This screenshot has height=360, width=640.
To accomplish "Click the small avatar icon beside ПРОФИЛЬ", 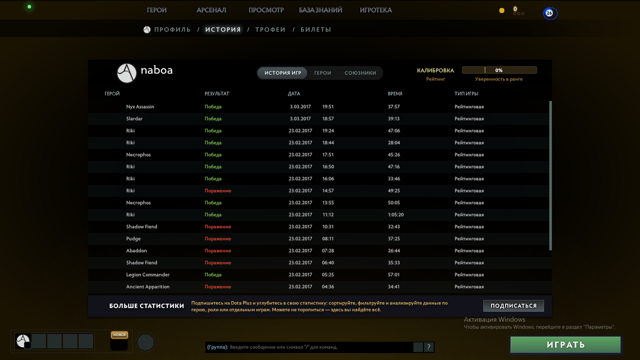I will (147, 29).
